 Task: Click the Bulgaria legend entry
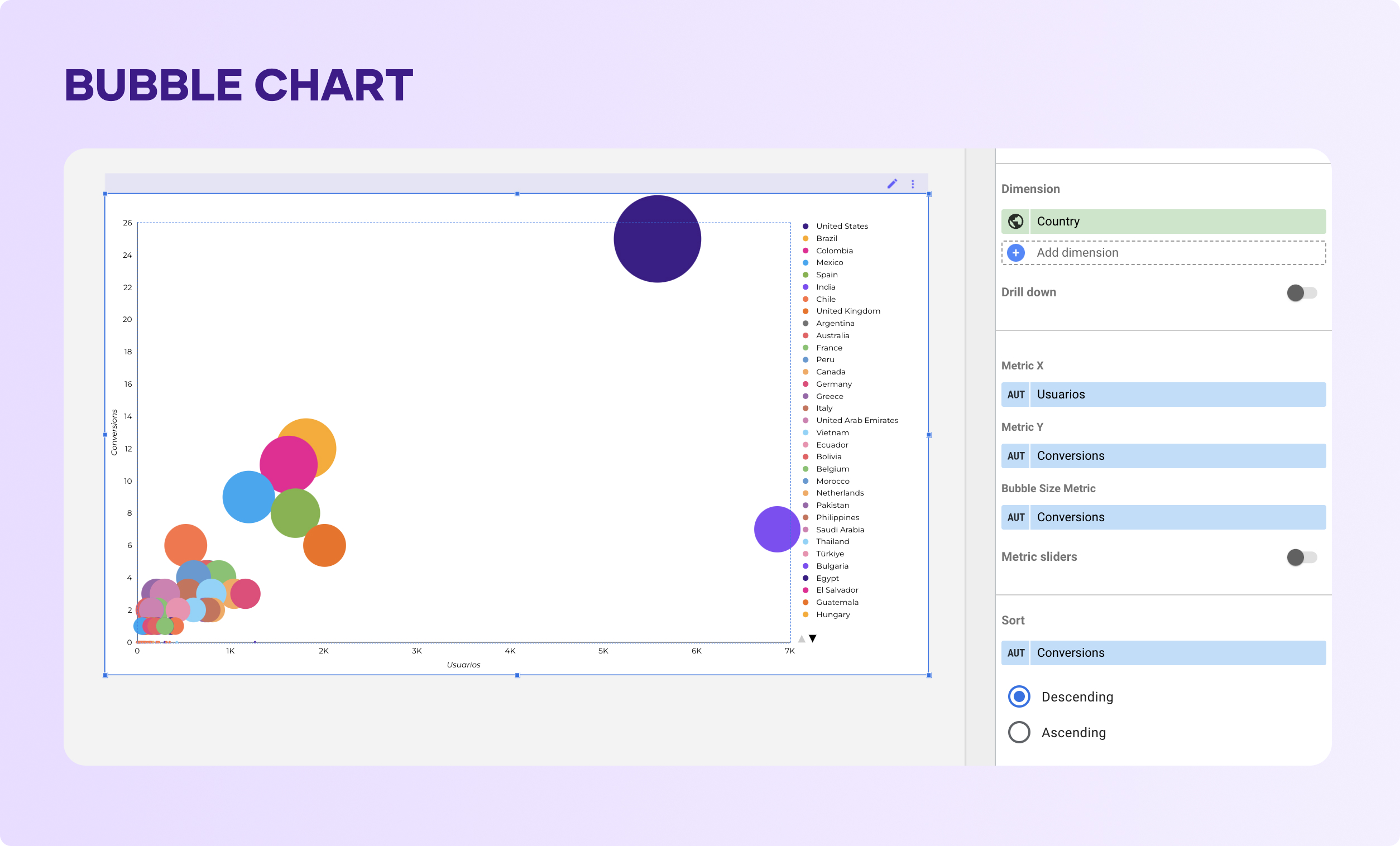[826, 566]
